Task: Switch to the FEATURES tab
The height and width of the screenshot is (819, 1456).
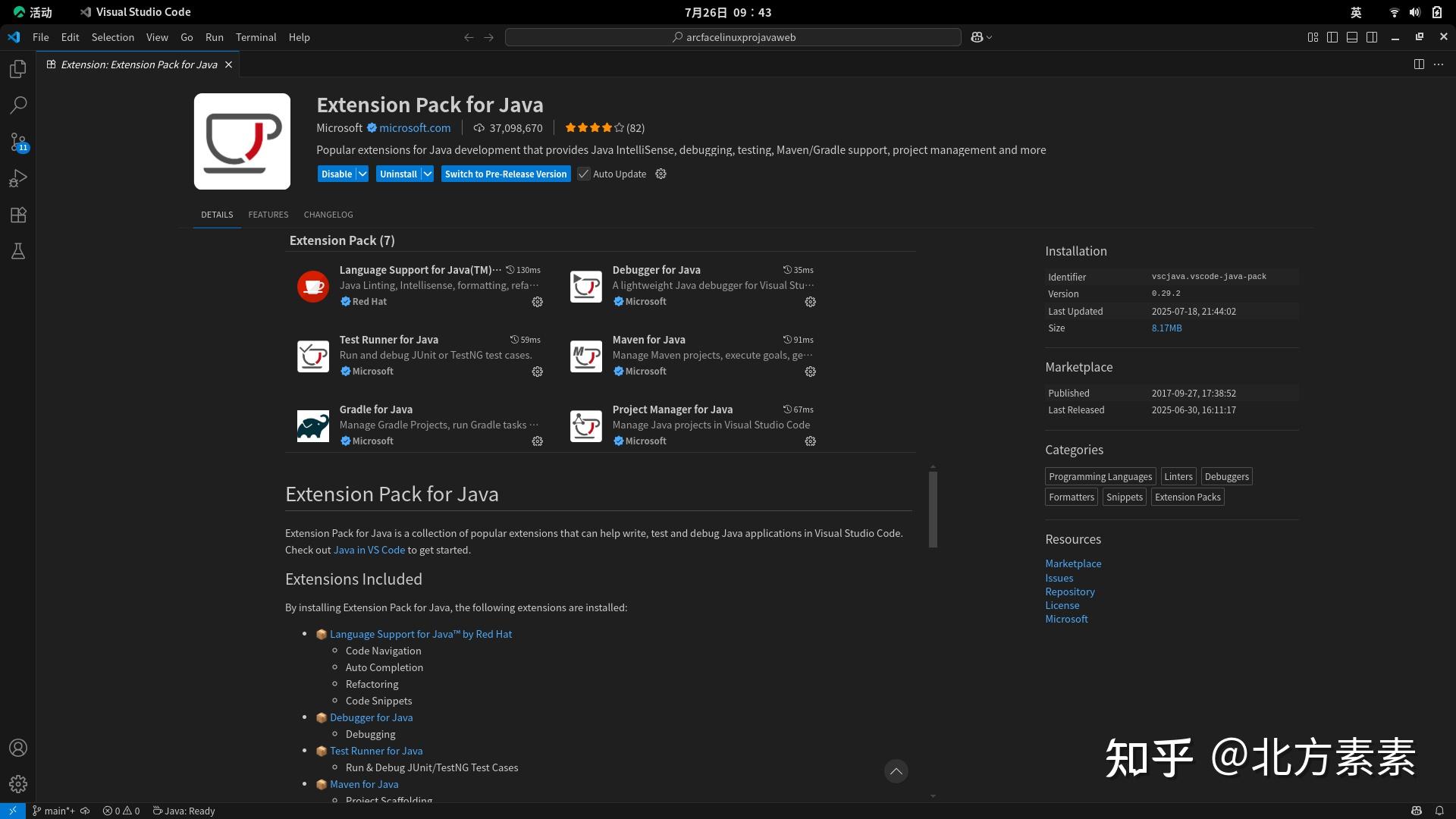Action: point(268,215)
